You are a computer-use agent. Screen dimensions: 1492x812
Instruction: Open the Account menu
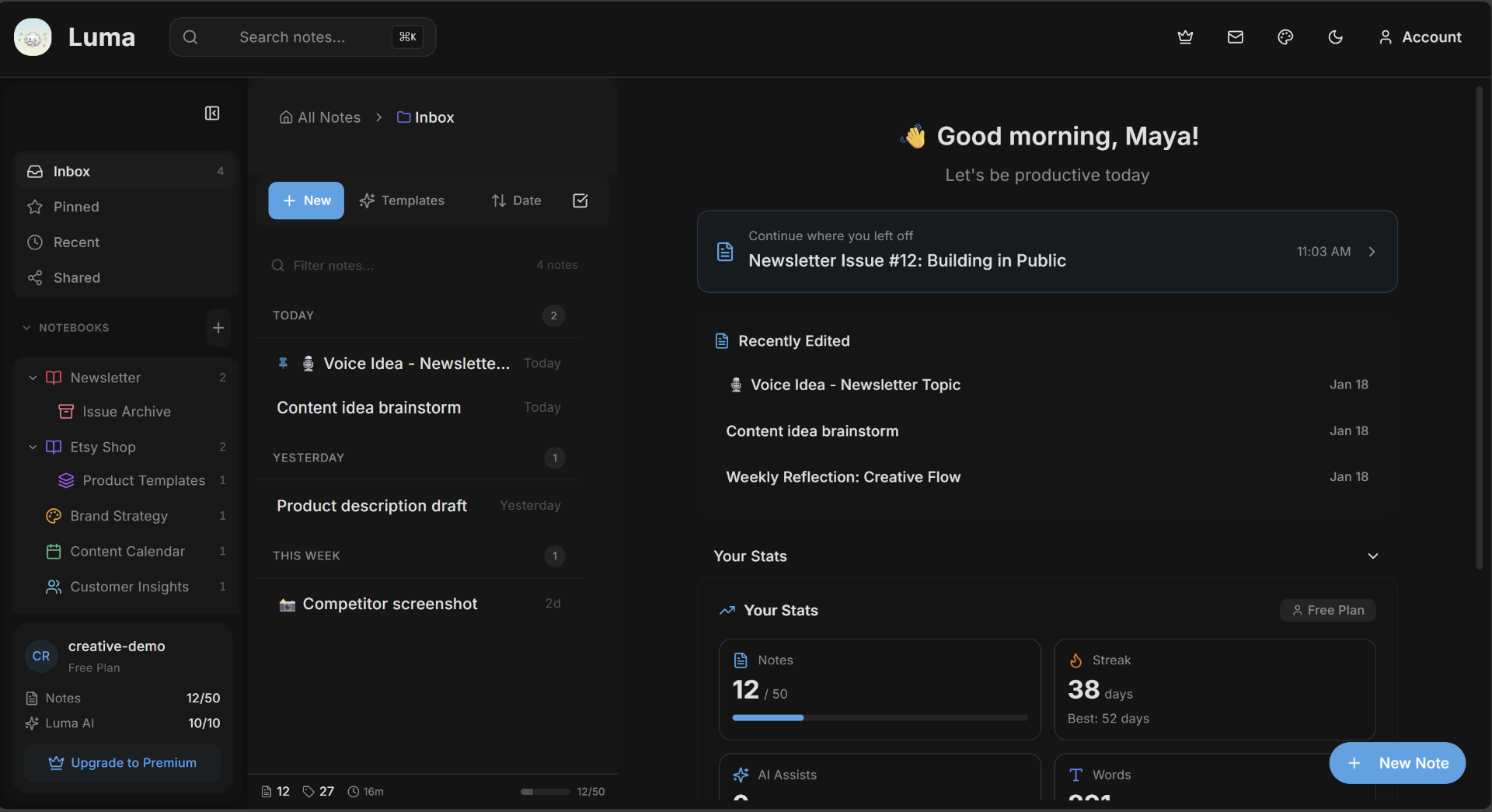pyautogui.click(x=1420, y=37)
